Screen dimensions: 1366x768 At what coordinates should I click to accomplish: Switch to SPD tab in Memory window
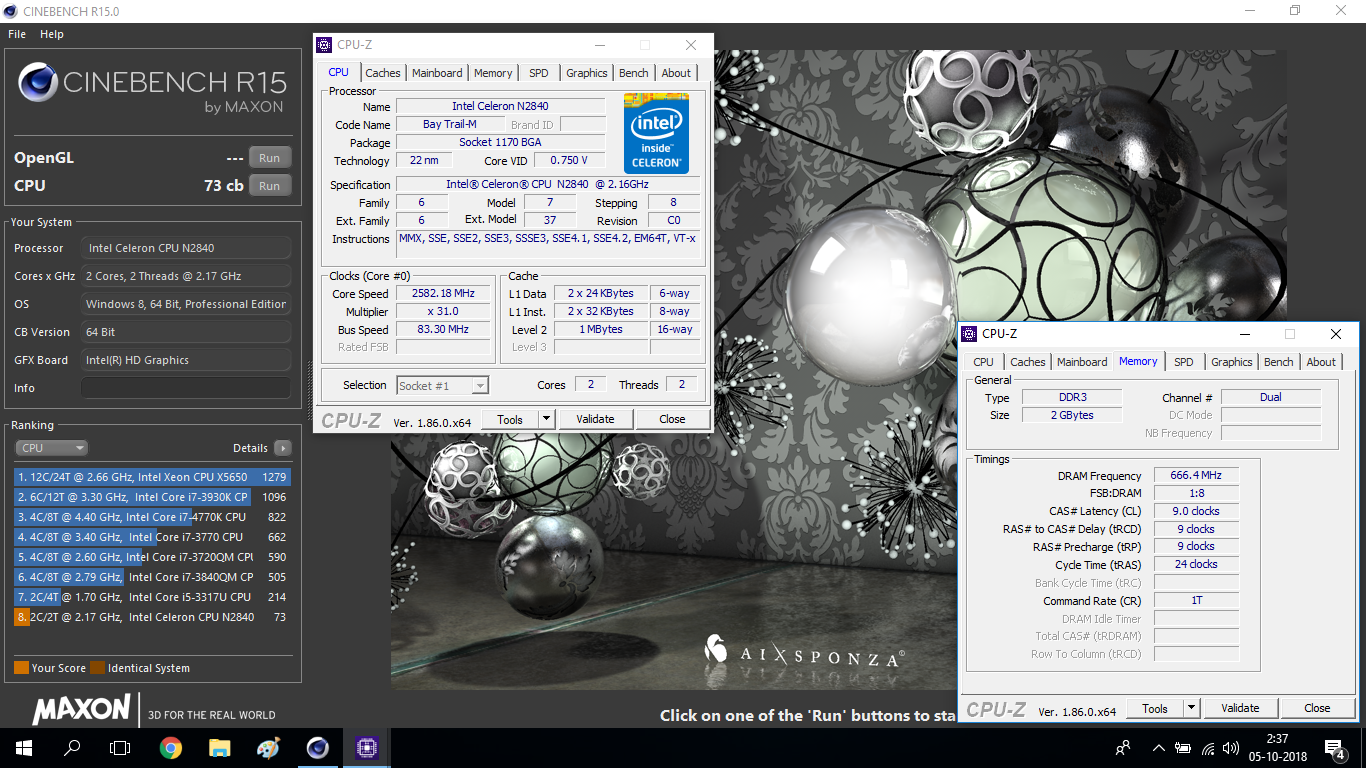(x=1184, y=362)
